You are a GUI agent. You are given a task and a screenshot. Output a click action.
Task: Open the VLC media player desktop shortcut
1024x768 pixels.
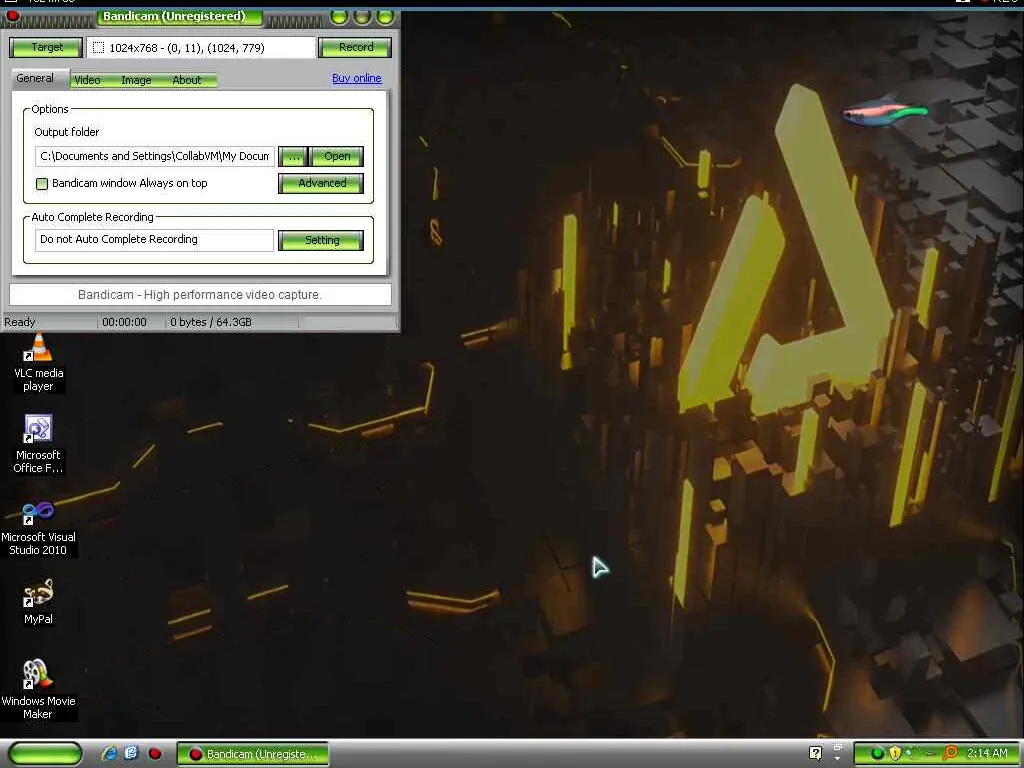pyautogui.click(x=39, y=362)
